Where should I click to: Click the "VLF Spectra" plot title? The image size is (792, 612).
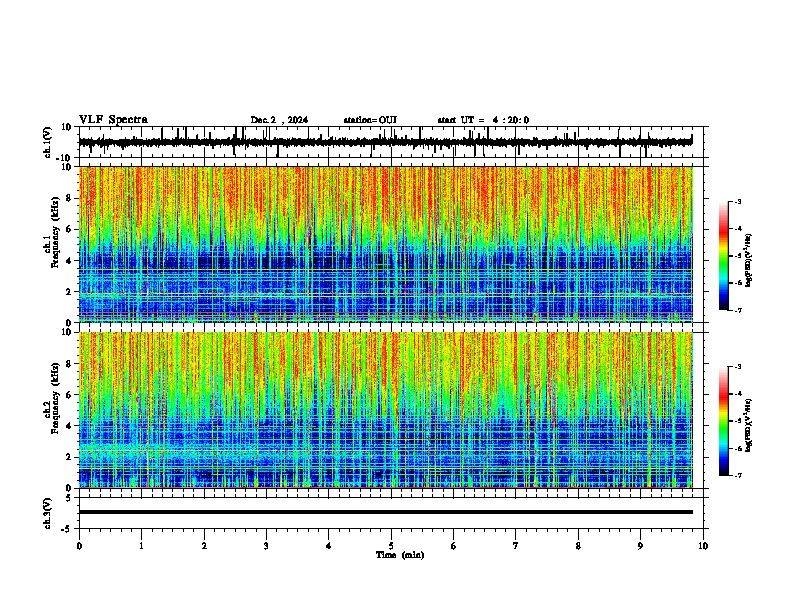(113, 120)
